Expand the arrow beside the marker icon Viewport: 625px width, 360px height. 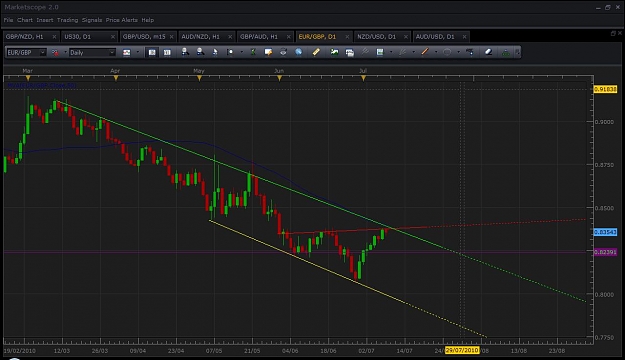(241, 52)
